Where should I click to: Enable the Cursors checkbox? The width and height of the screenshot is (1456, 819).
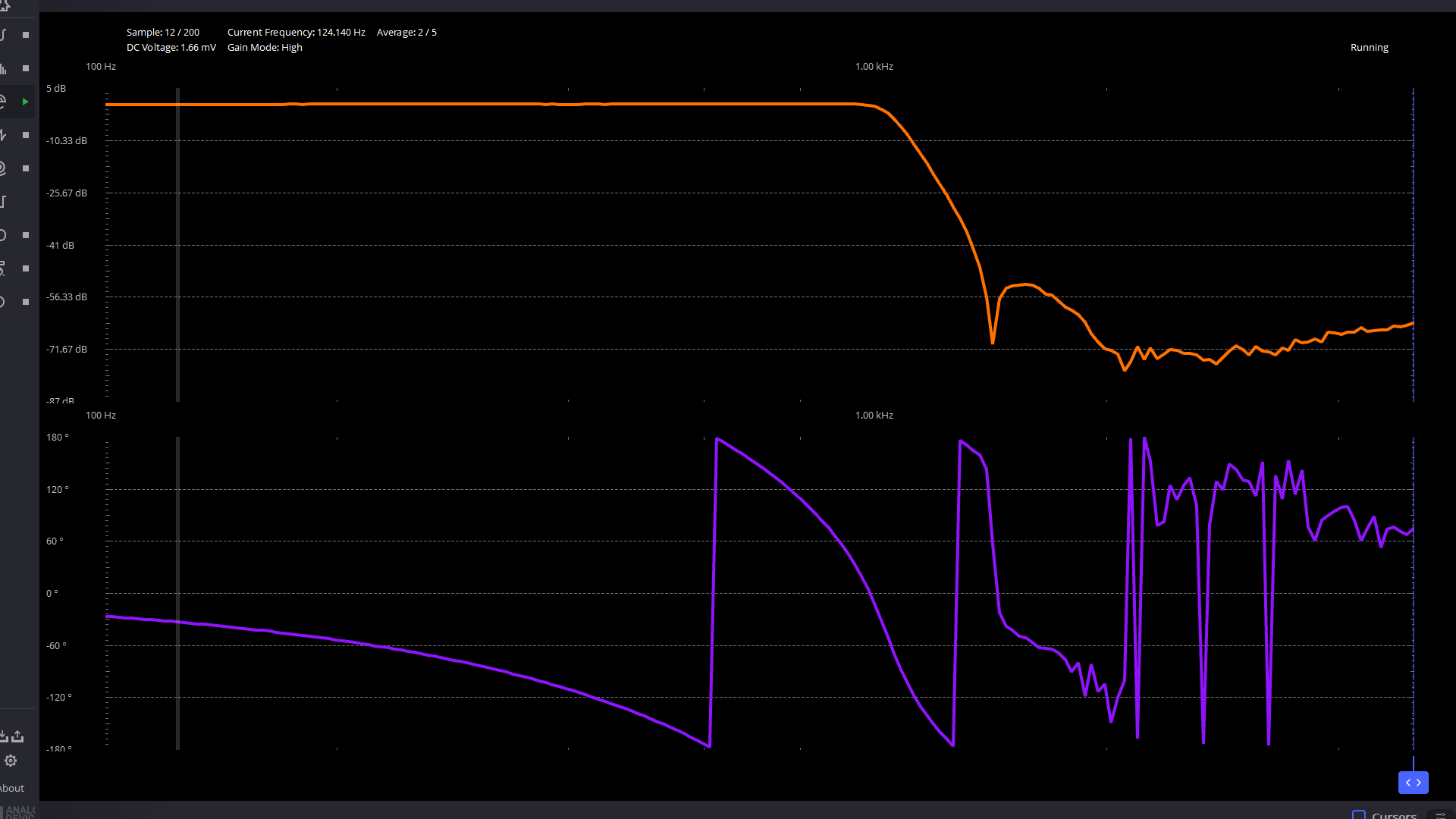[1359, 815]
